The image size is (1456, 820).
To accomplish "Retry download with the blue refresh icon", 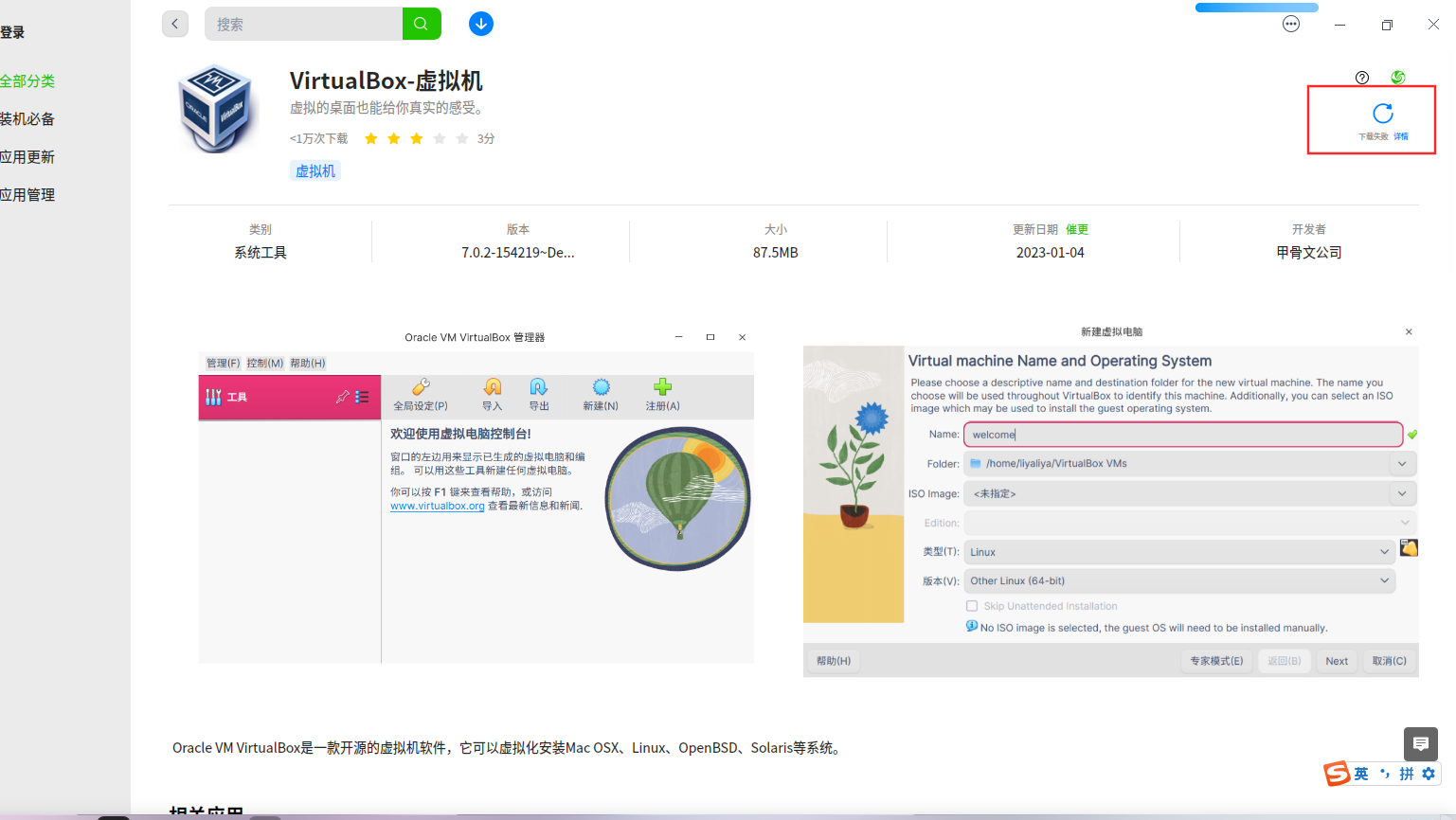I will point(1383,114).
